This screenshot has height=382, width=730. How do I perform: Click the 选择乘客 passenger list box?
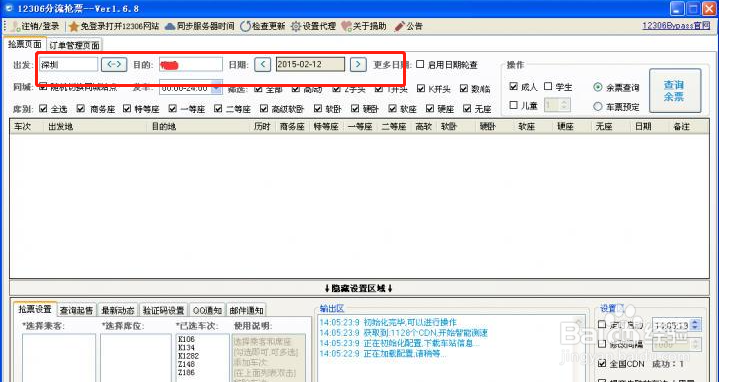[x=59, y=357]
